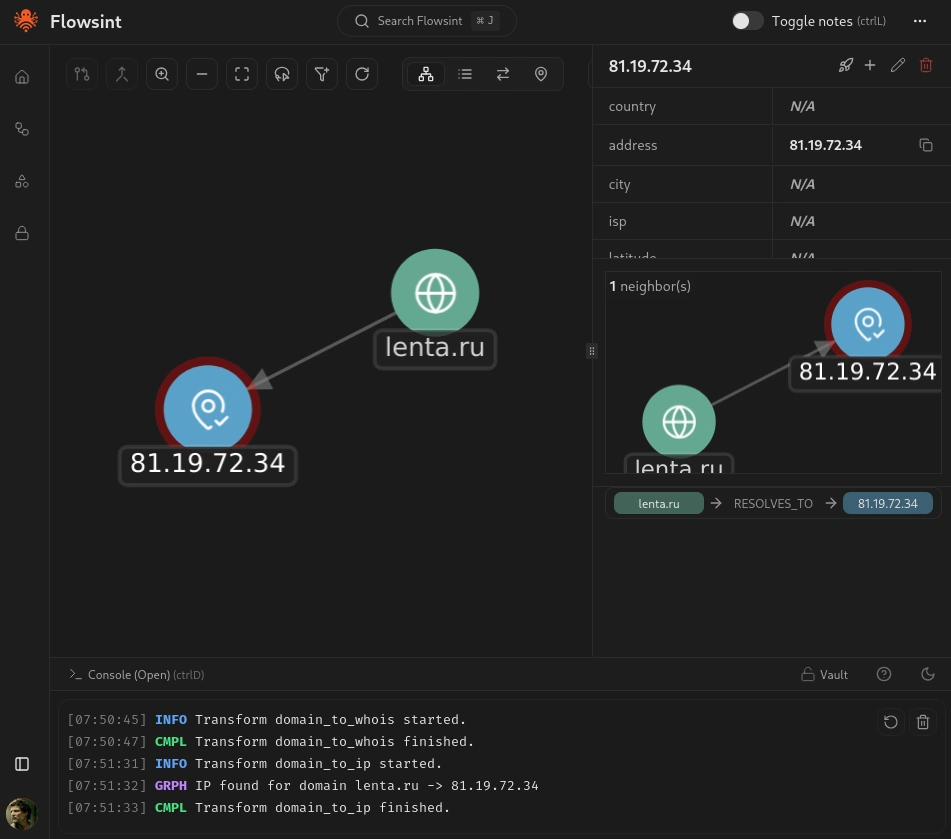Toggle dark mode with the moon icon

tap(928, 675)
